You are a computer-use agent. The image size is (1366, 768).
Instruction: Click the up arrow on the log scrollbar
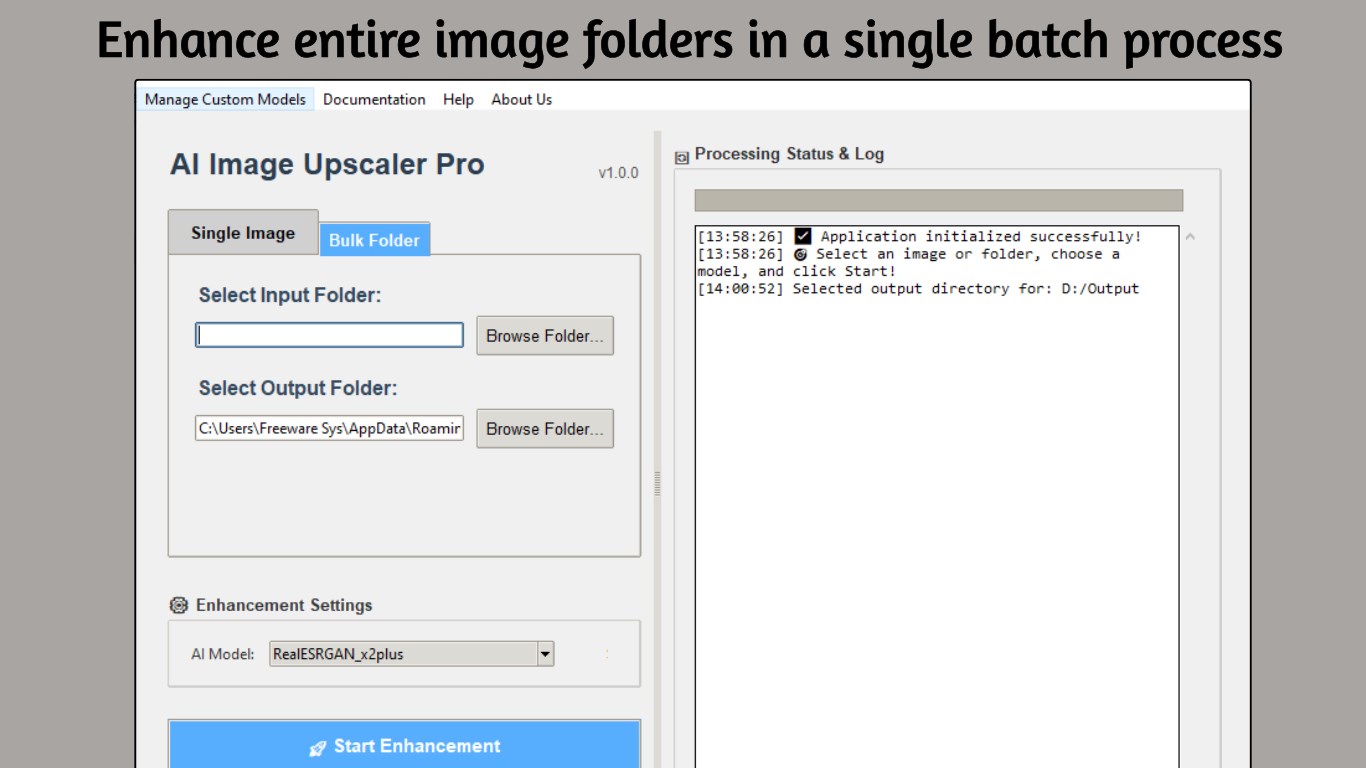1190,236
